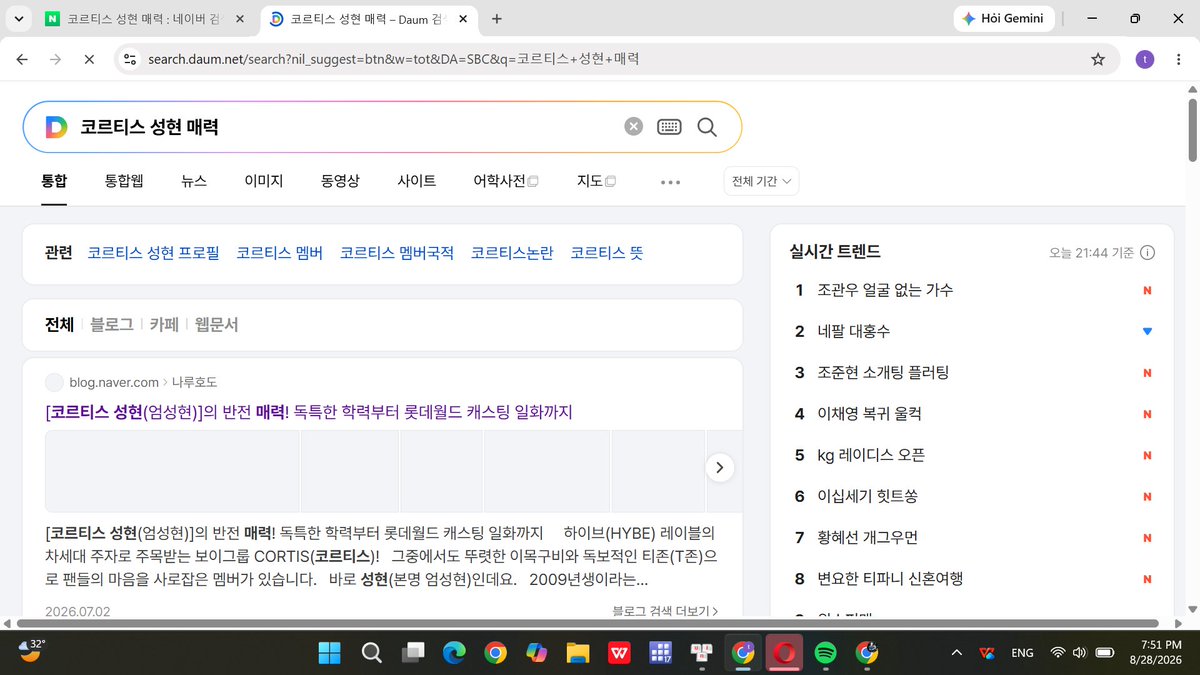Select the 이미지 tab
1200x675 pixels.
(x=264, y=181)
